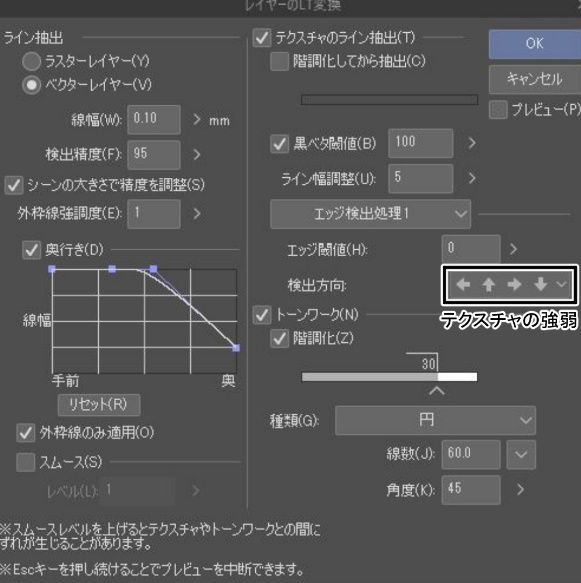The width and height of the screenshot is (581, 583).
Task: Select left arrow detection direction
Action: (463, 284)
